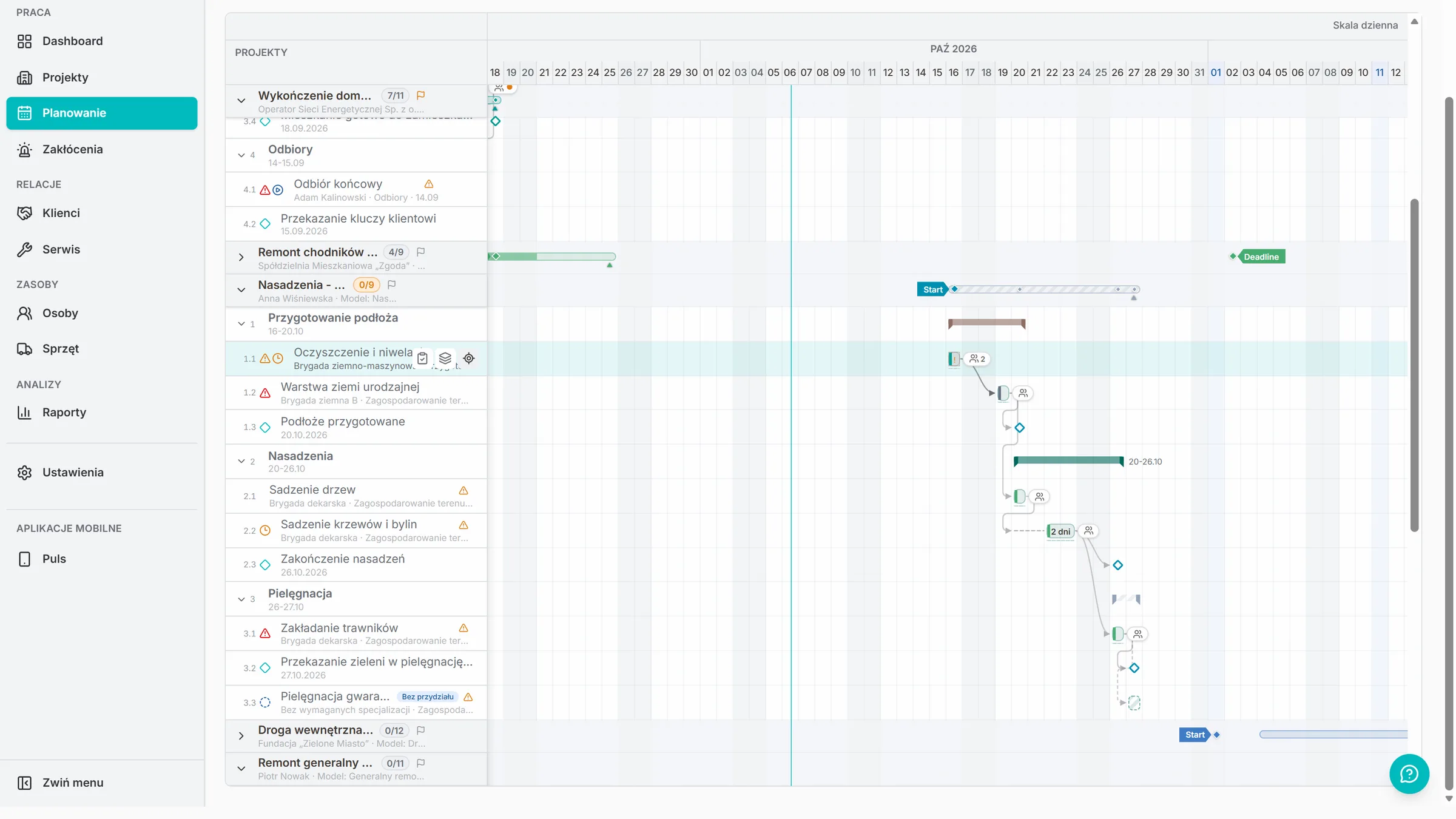Screen dimensions: 1456x819
Task: Click clipboard icon on Oczyszczenie i niwela row
Action: click(x=423, y=359)
